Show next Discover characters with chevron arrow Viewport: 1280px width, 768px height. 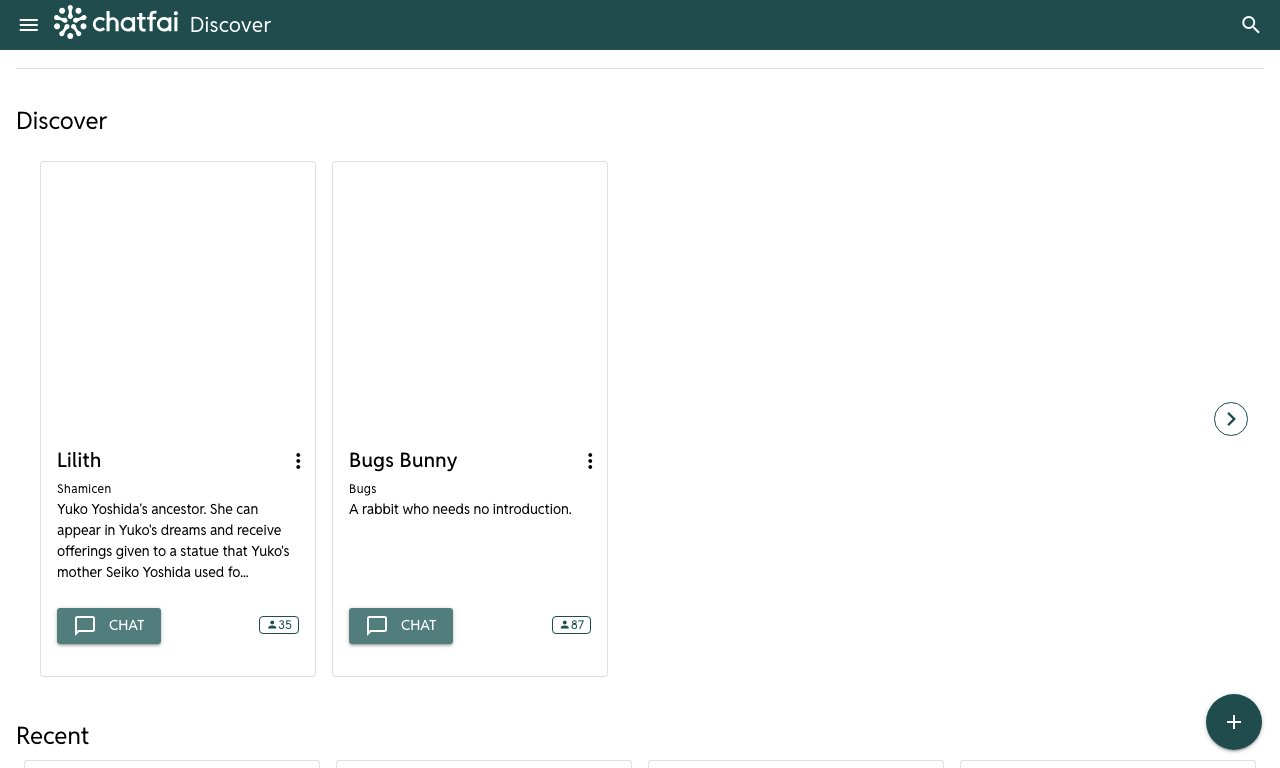pyautogui.click(x=1231, y=419)
